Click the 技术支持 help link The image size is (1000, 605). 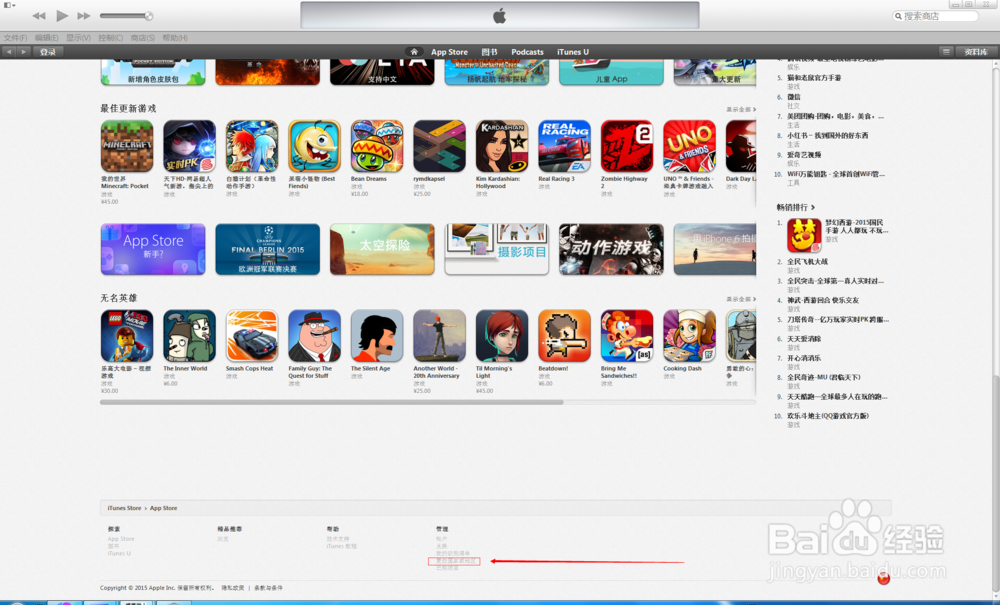pyautogui.click(x=338, y=539)
